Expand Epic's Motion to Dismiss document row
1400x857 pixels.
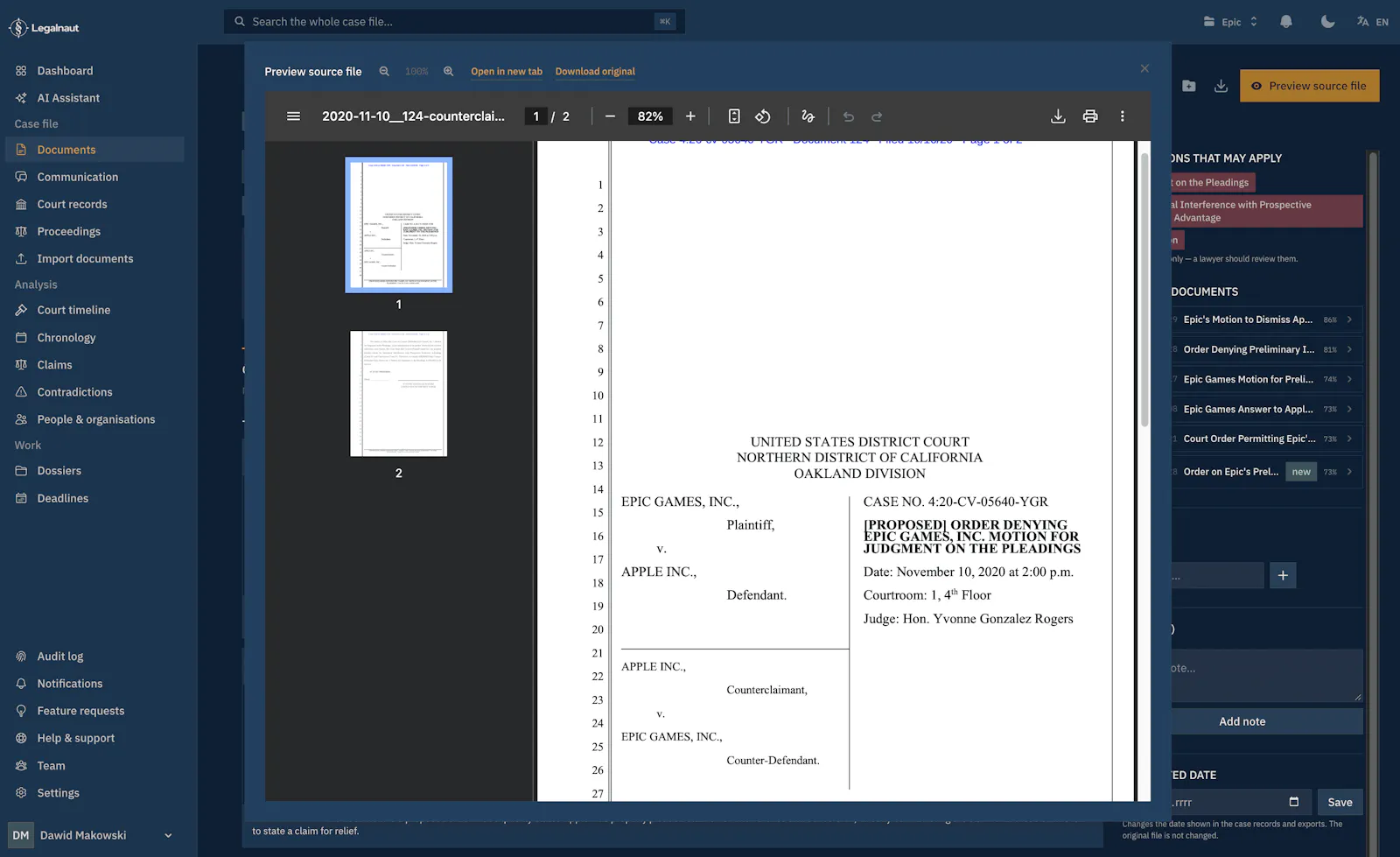click(x=1265, y=320)
